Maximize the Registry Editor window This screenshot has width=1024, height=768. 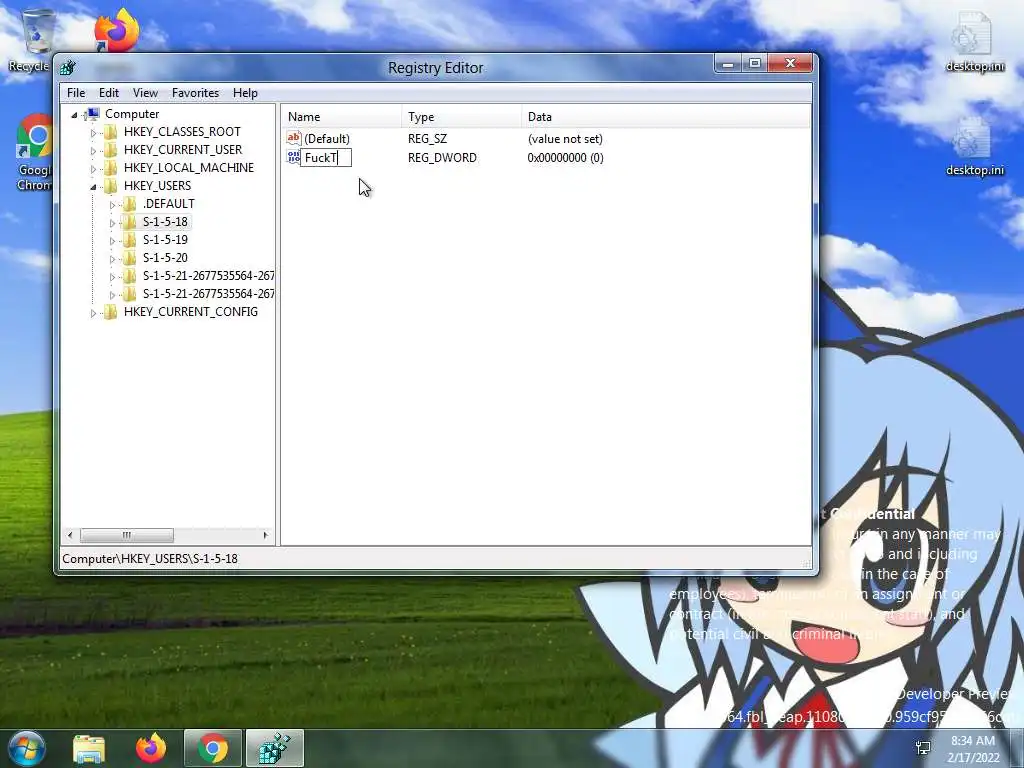click(755, 63)
